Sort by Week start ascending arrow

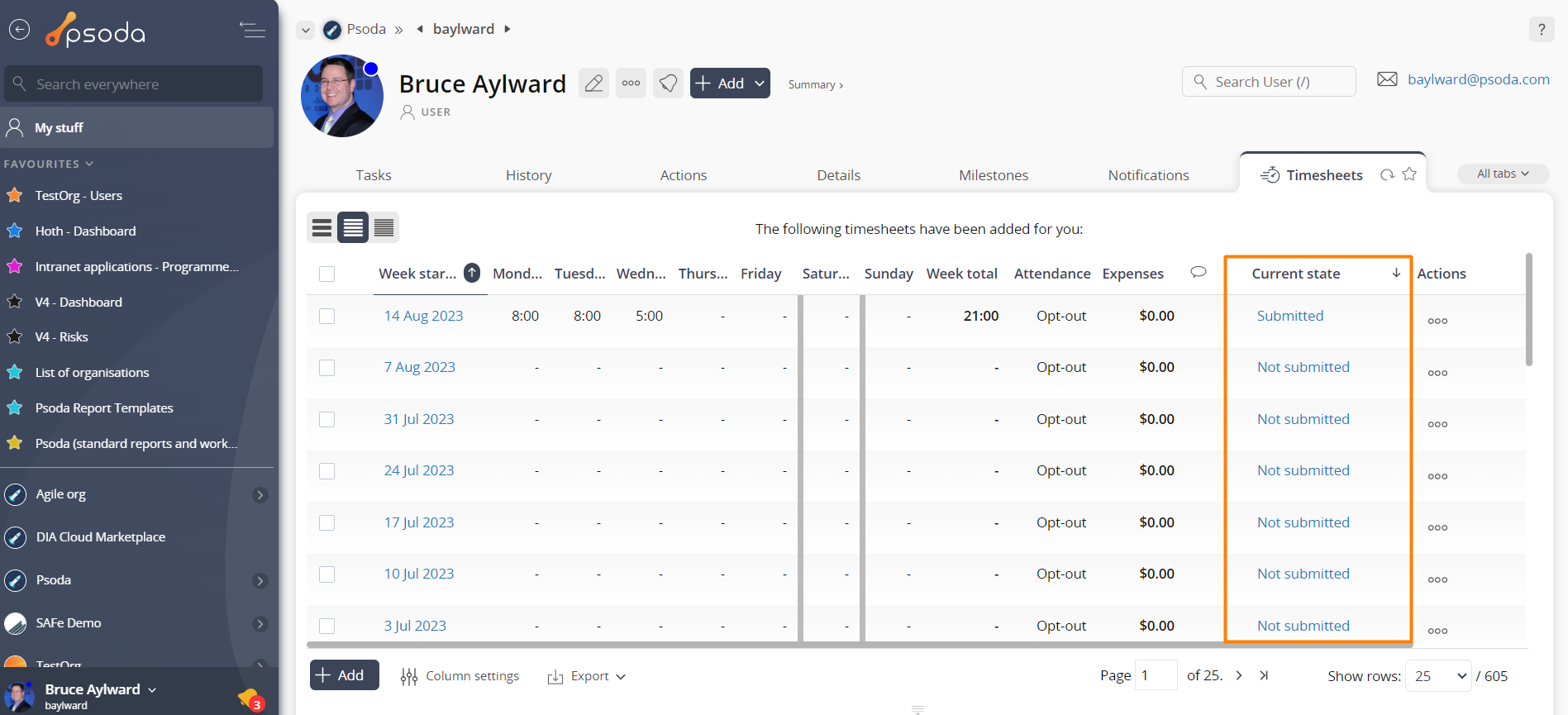[x=472, y=273]
